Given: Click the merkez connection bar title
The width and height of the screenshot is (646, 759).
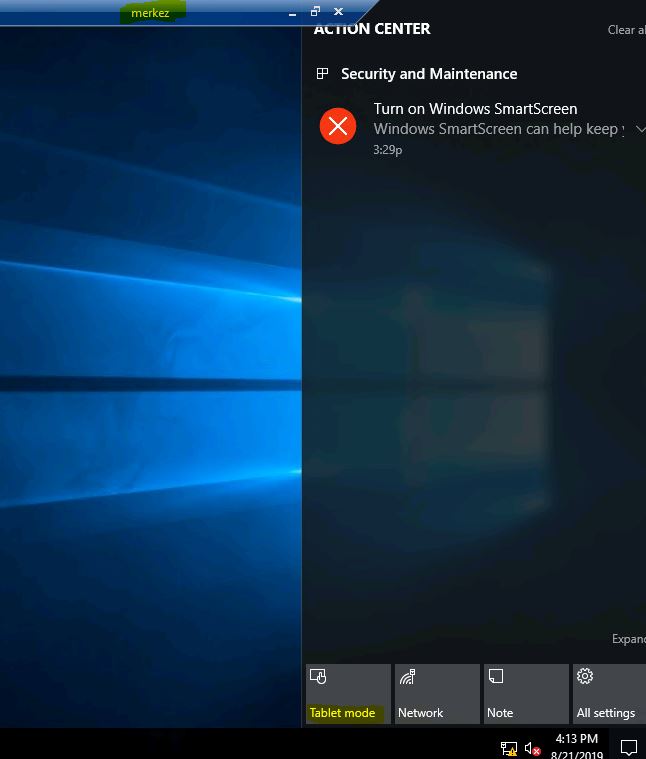Looking at the screenshot, I should (150, 13).
